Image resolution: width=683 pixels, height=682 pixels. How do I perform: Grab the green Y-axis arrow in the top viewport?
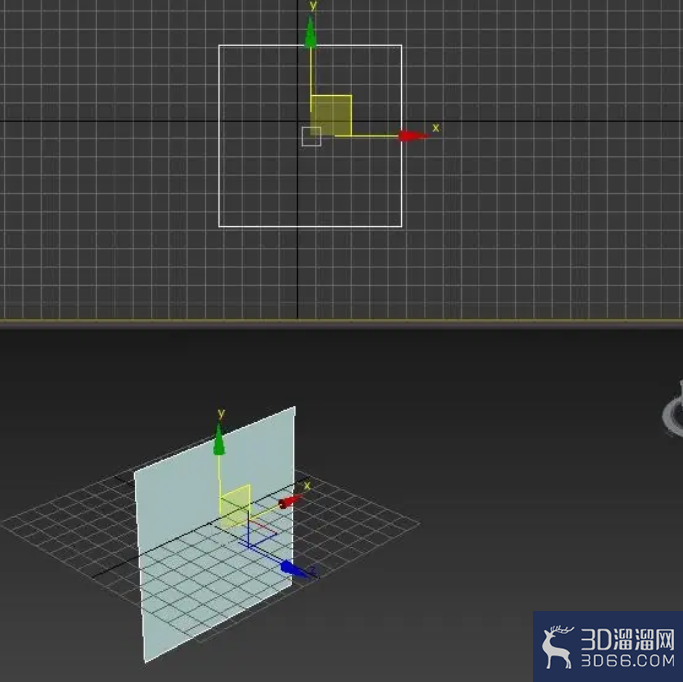(310, 32)
